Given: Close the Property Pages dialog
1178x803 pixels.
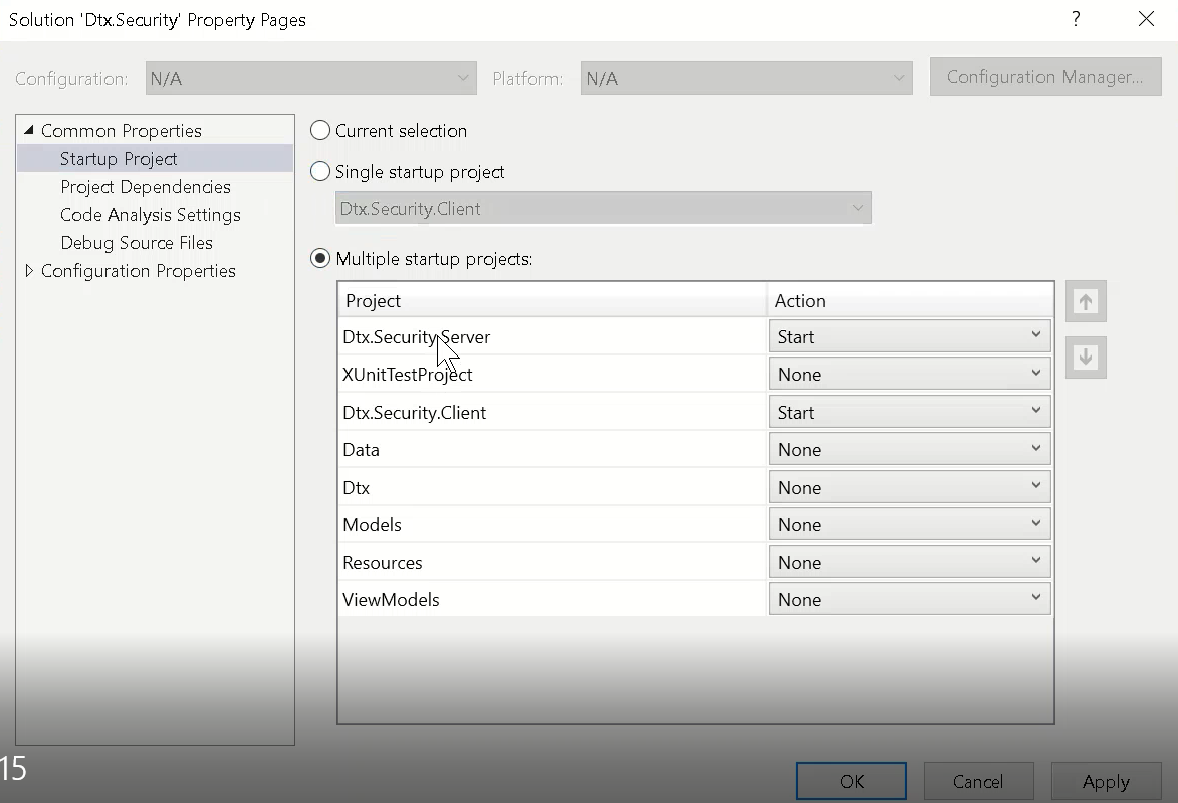Looking at the screenshot, I should (x=1146, y=19).
